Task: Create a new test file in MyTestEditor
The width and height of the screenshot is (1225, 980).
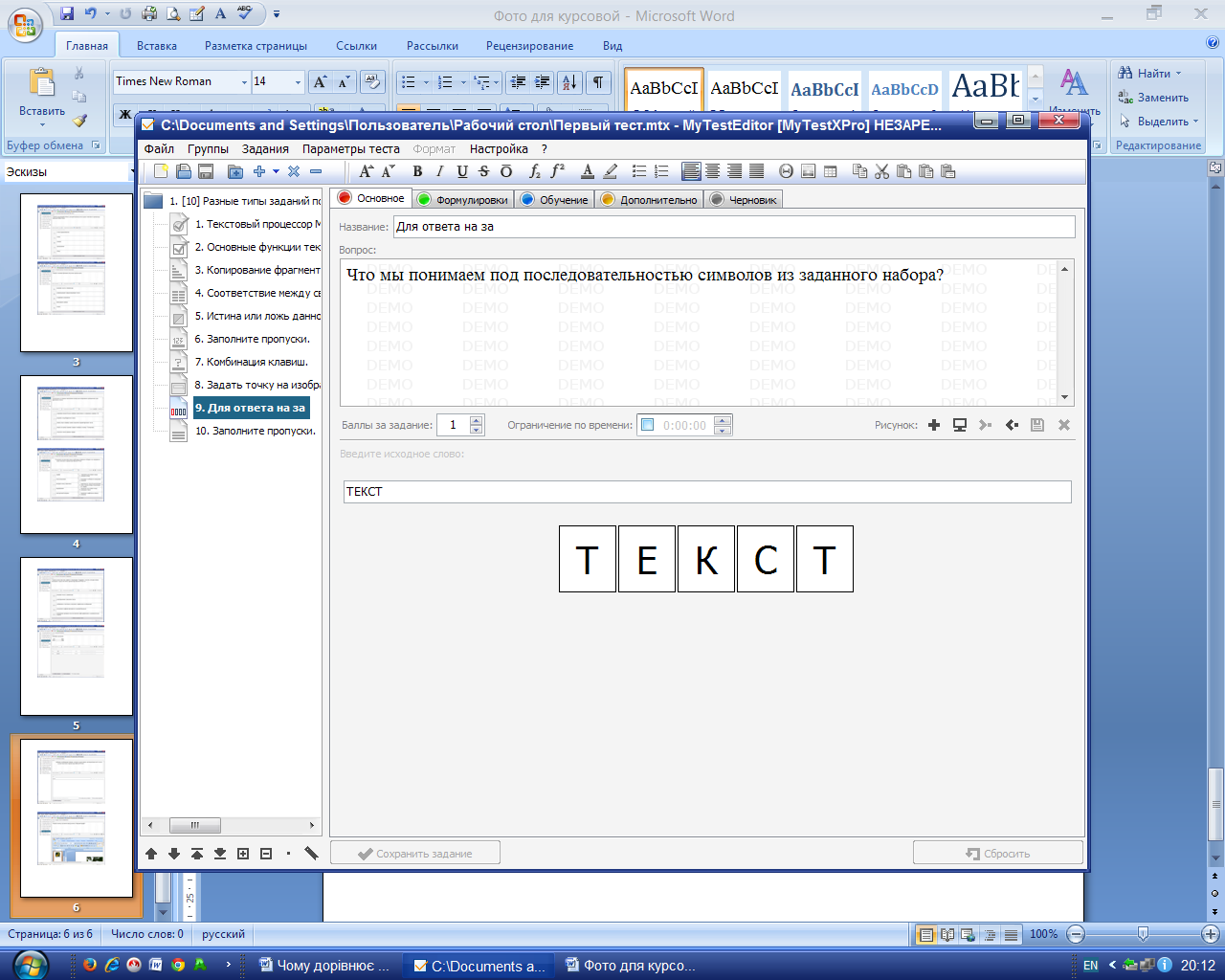Action: (161, 171)
